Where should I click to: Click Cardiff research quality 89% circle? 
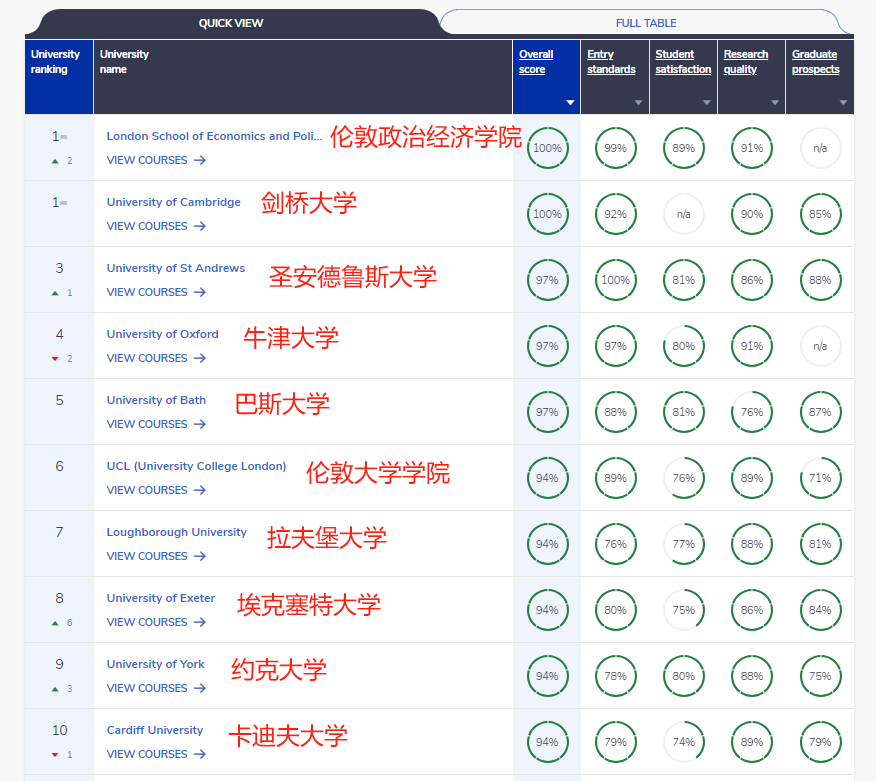[752, 742]
